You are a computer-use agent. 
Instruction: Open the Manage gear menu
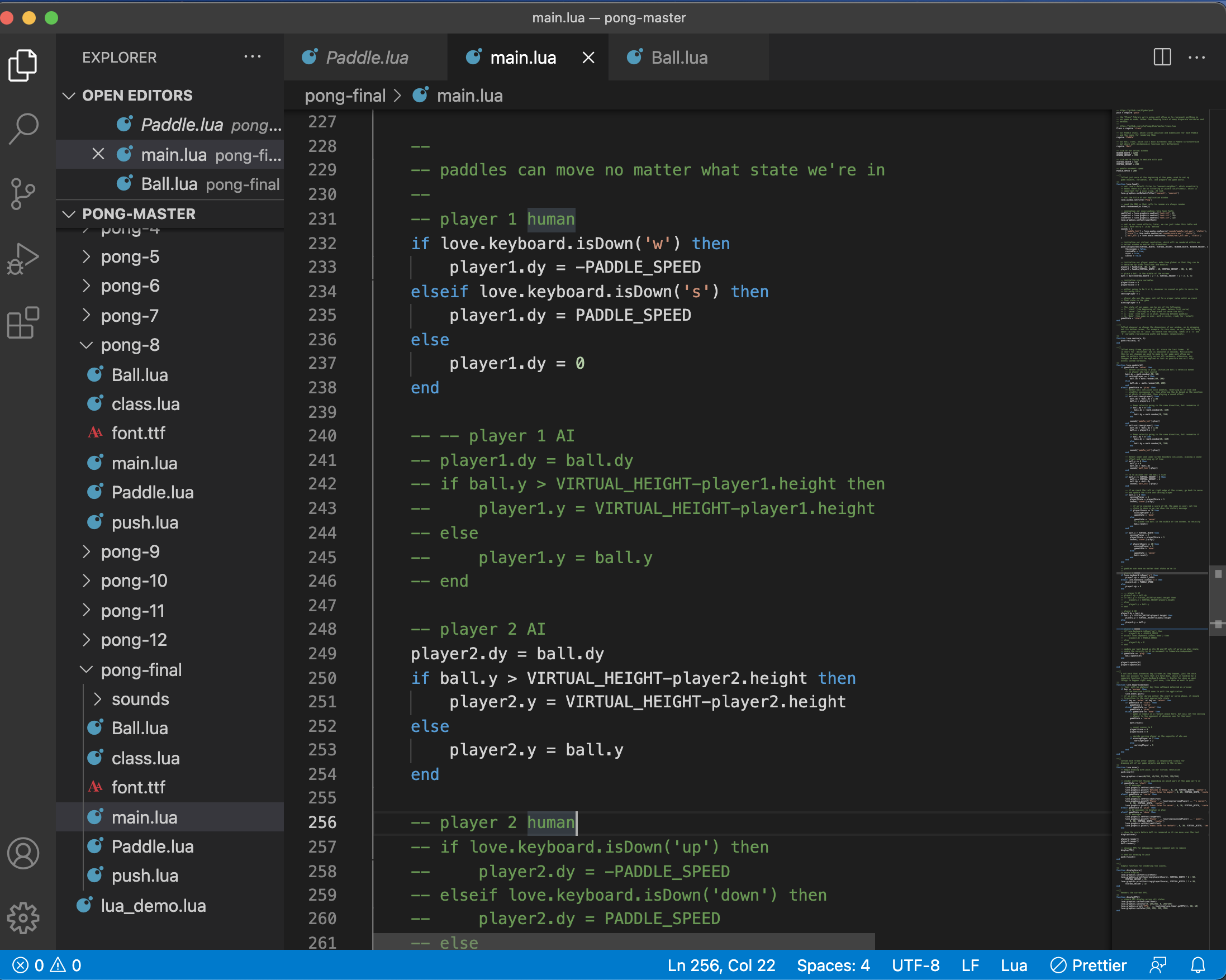point(24,916)
